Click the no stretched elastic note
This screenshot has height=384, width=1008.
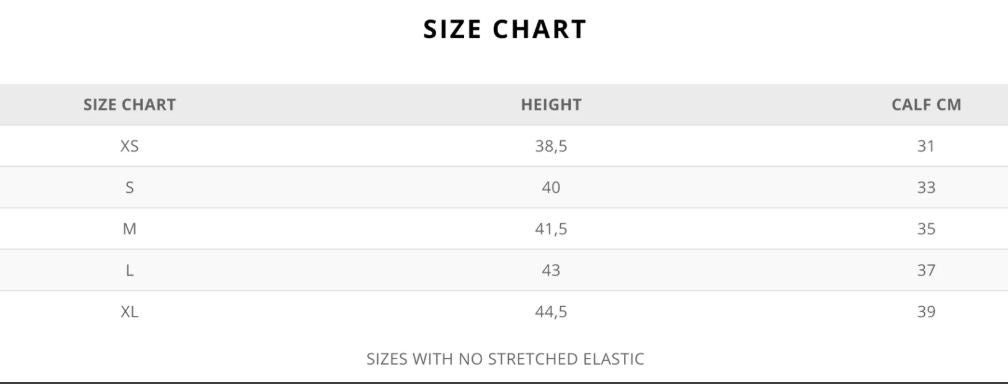(x=505, y=359)
